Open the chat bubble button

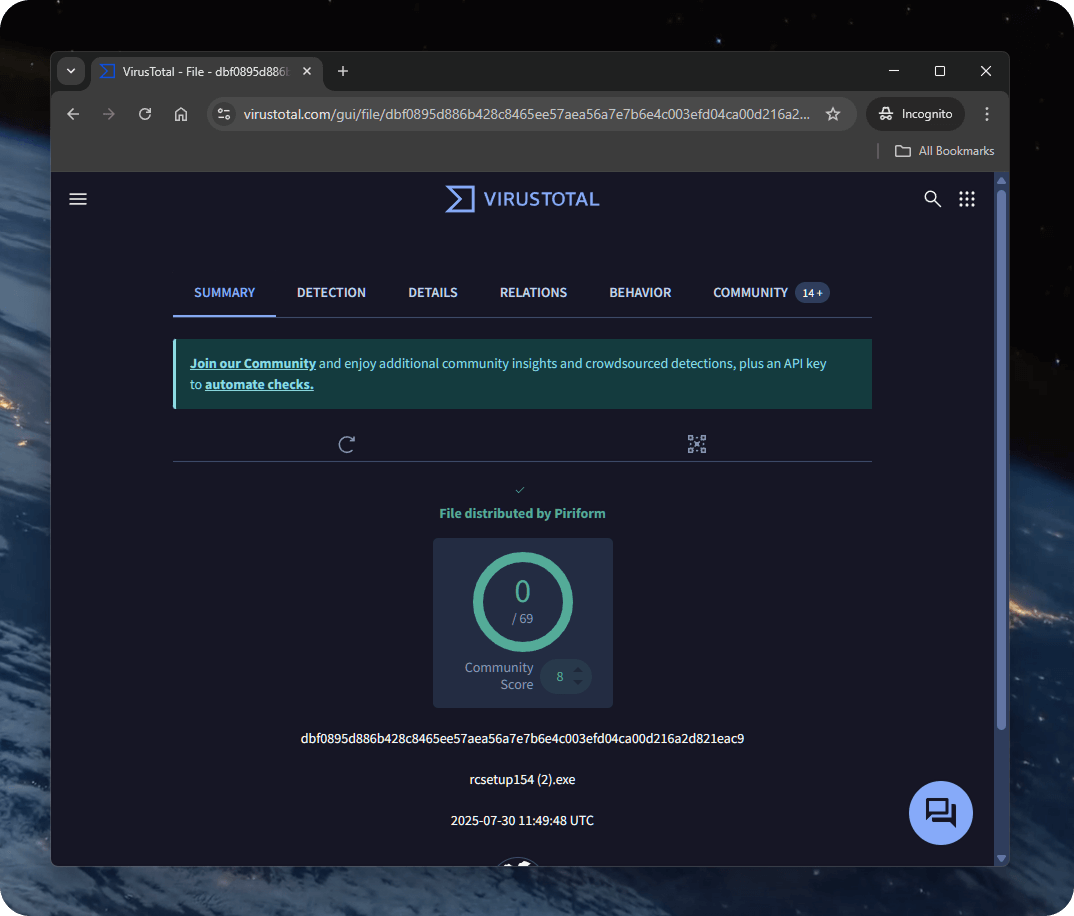pos(940,813)
